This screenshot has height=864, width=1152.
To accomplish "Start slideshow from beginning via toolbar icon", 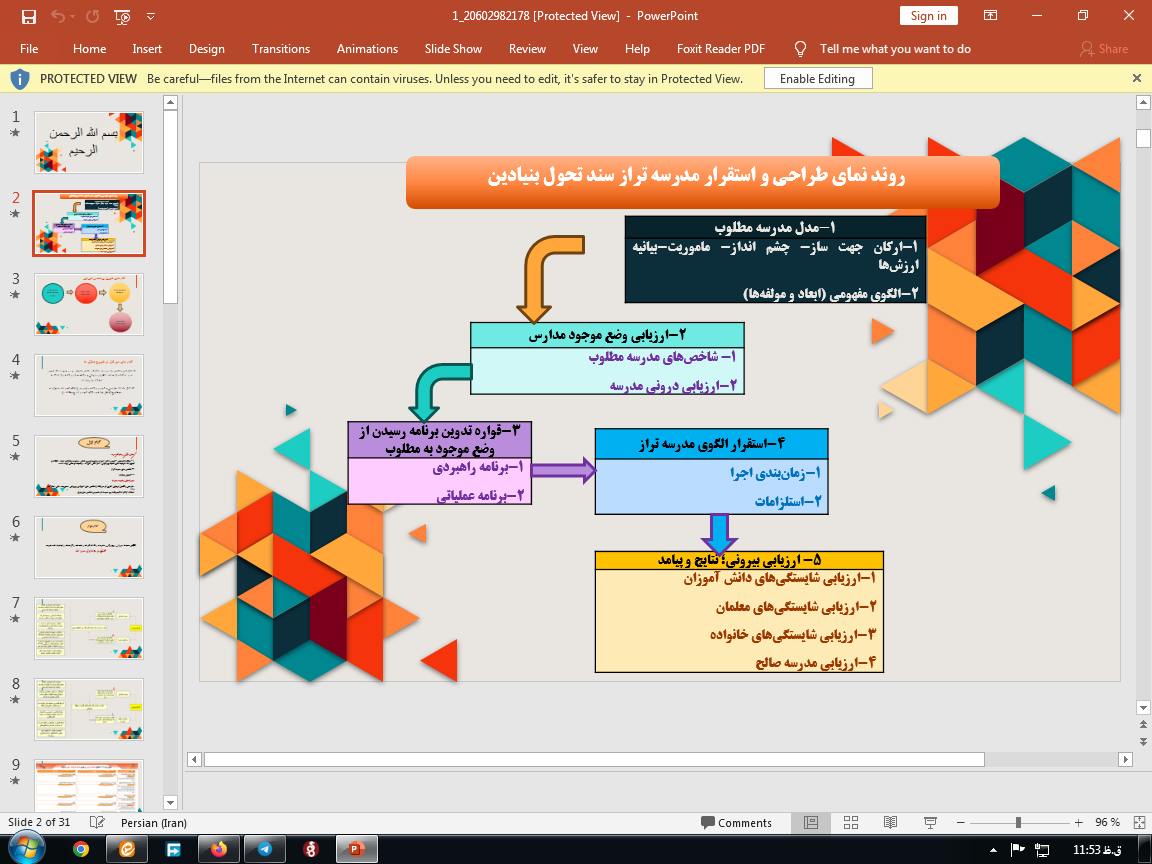I will 122,16.
